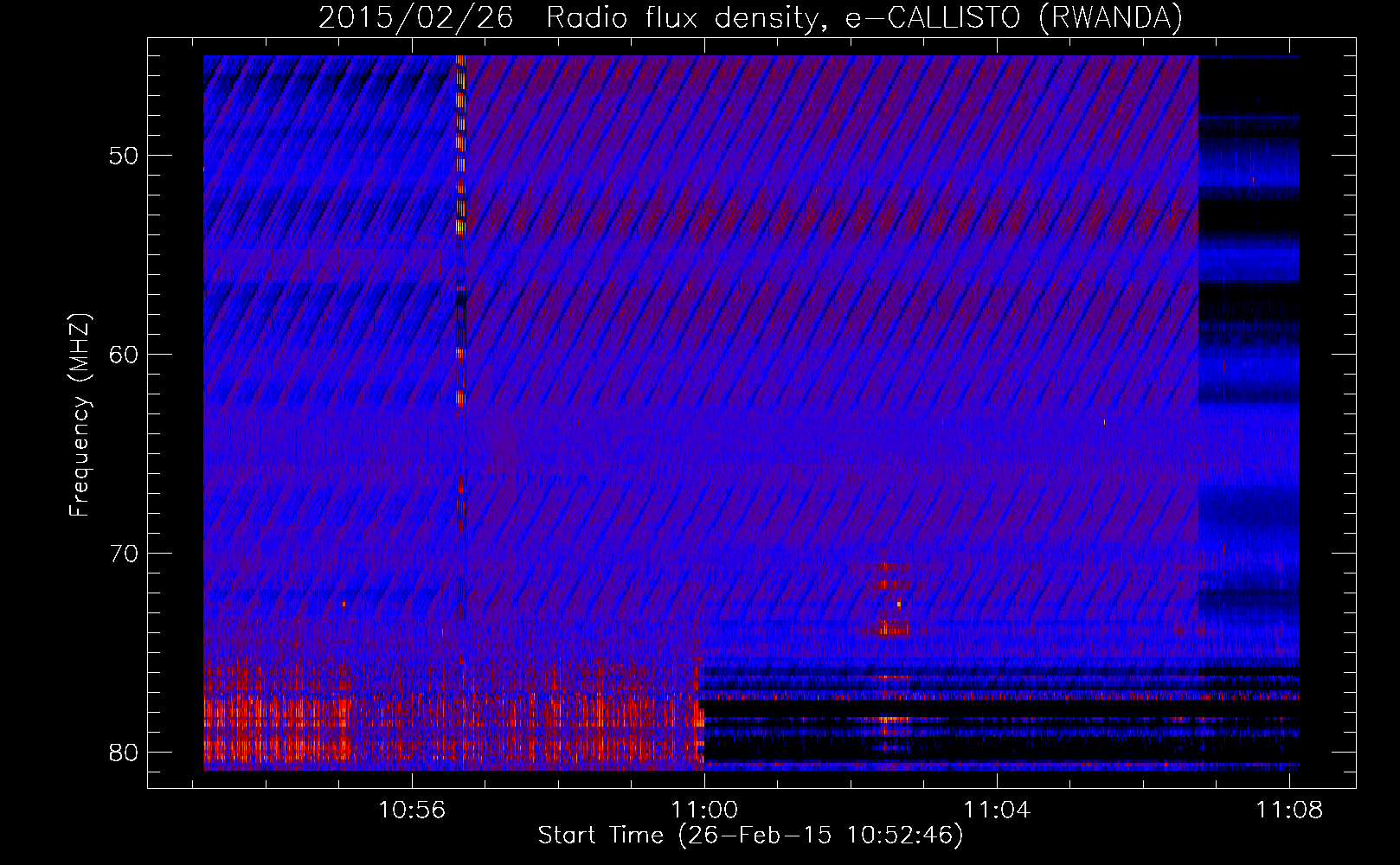Click the 60 tick label on frequency axis
Image resolution: width=1400 pixels, height=865 pixels.
pos(123,355)
